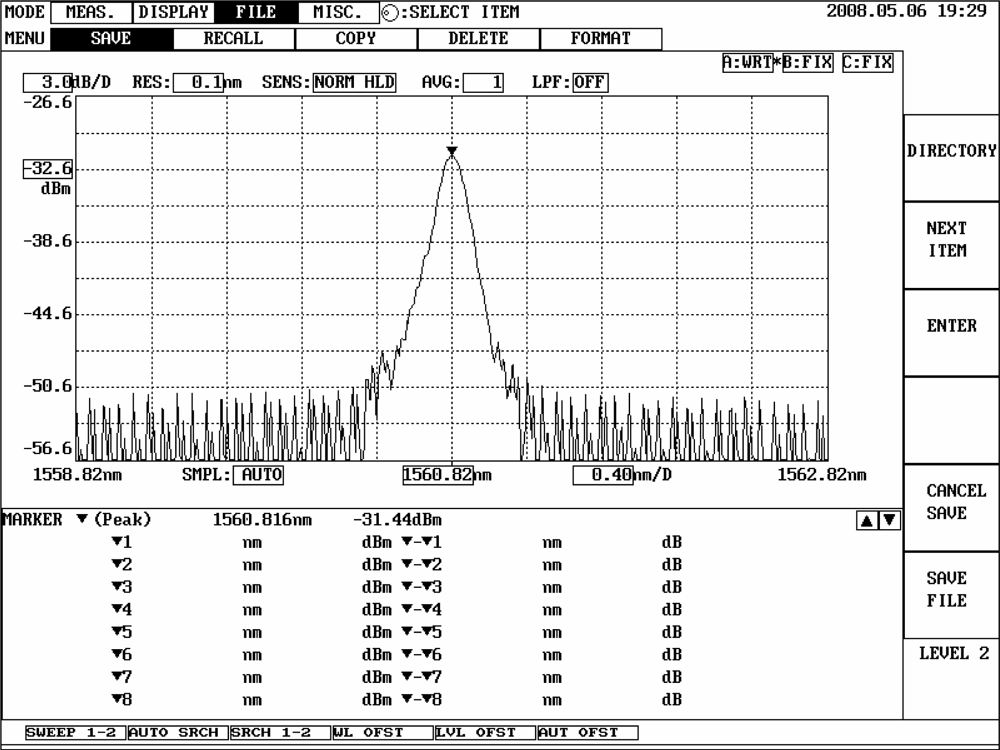The width and height of the screenshot is (1000, 750).
Task: Select the RECALL menu item
Action: coord(233,39)
